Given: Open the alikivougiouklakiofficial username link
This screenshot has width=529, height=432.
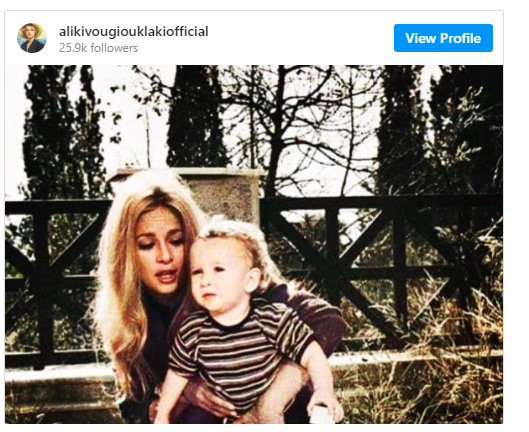Looking at the screenshot, I should click(134, 32).
